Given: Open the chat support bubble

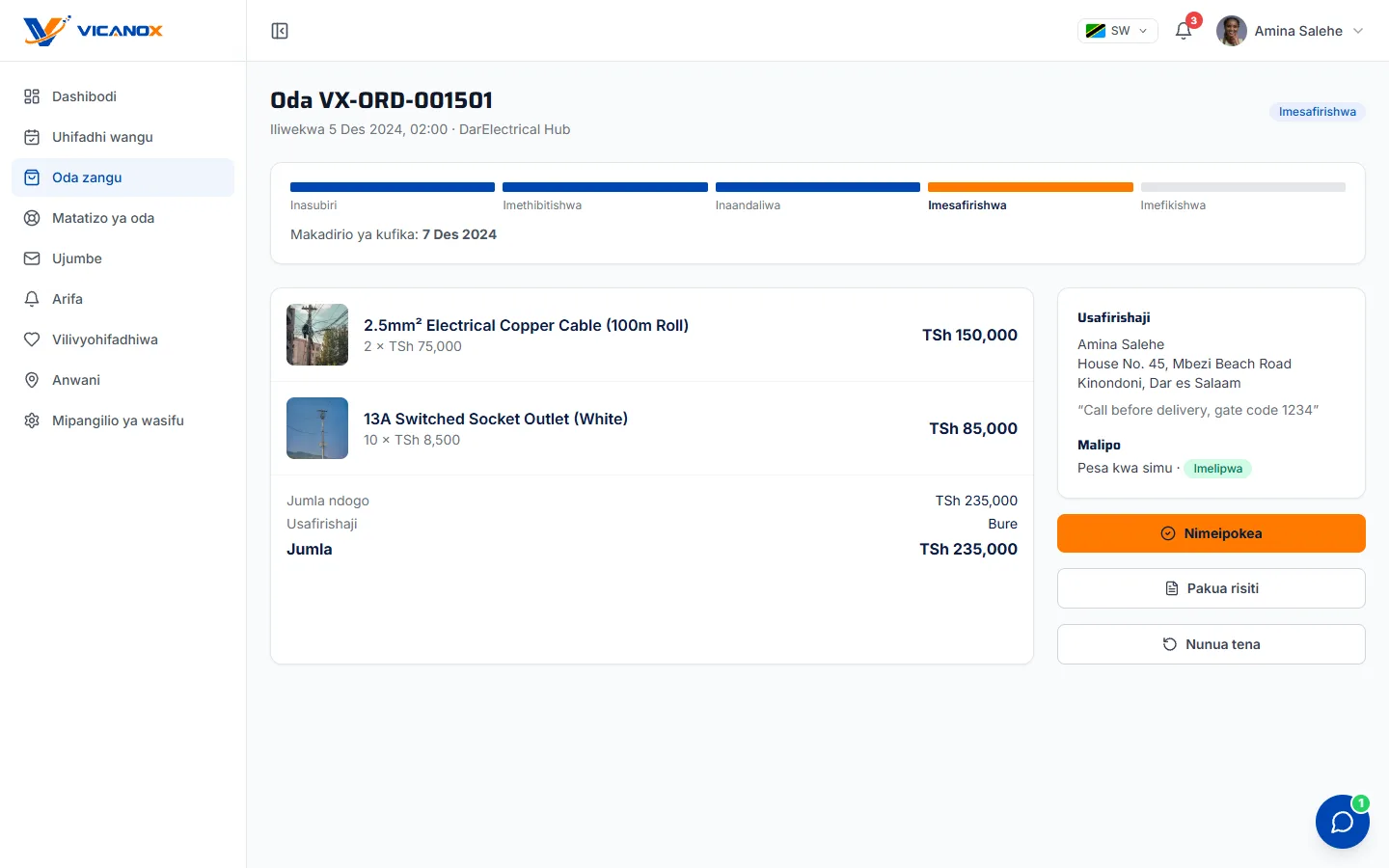Looking at the screenshot, I should click(1343, 822).
